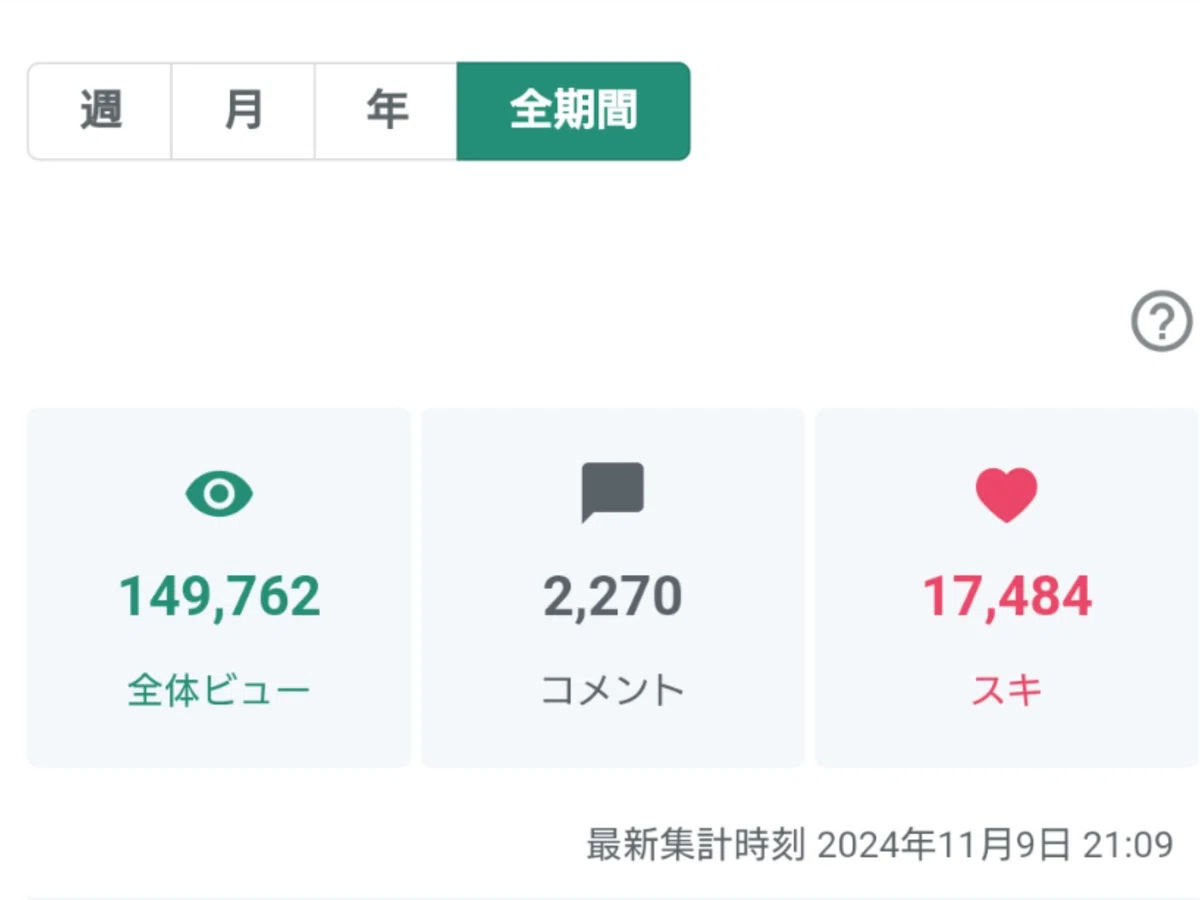Click the 2,270 comment count

[x=613, y=596]
